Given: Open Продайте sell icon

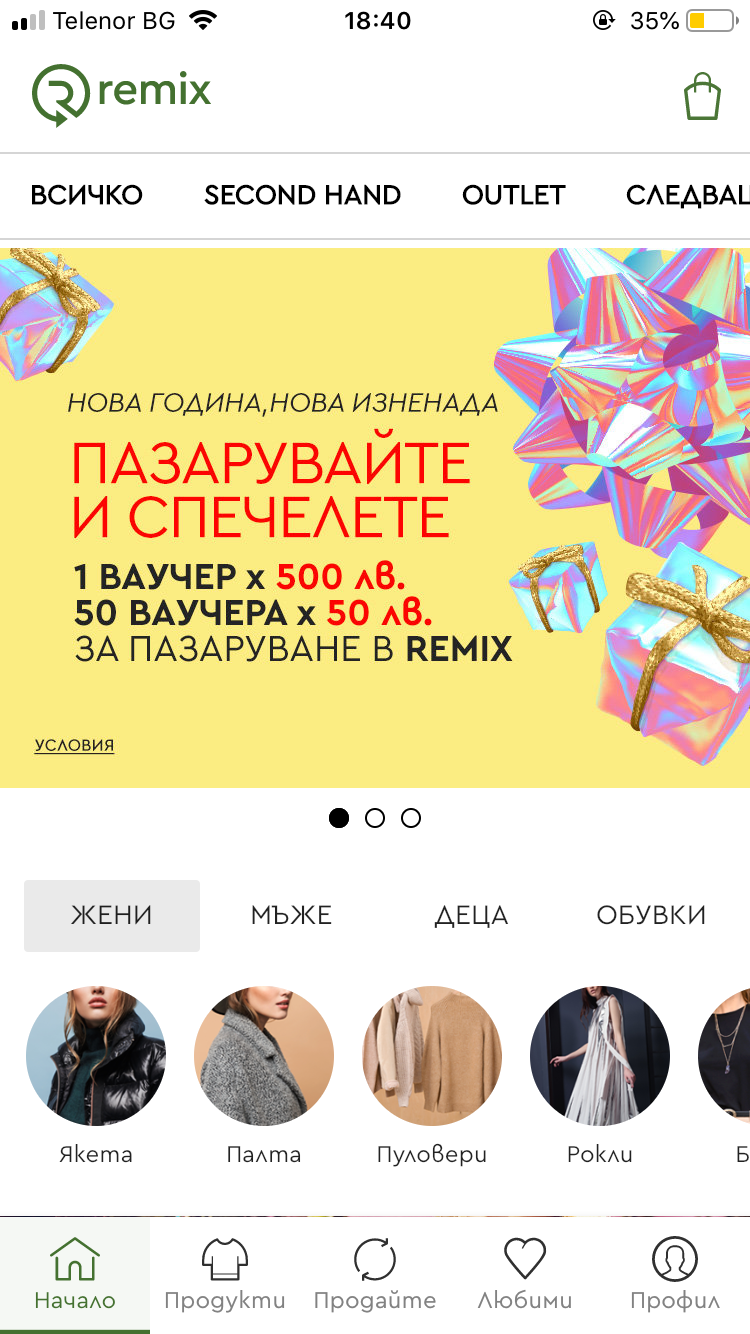Looking at the screenshot, I should (375, 1258).
